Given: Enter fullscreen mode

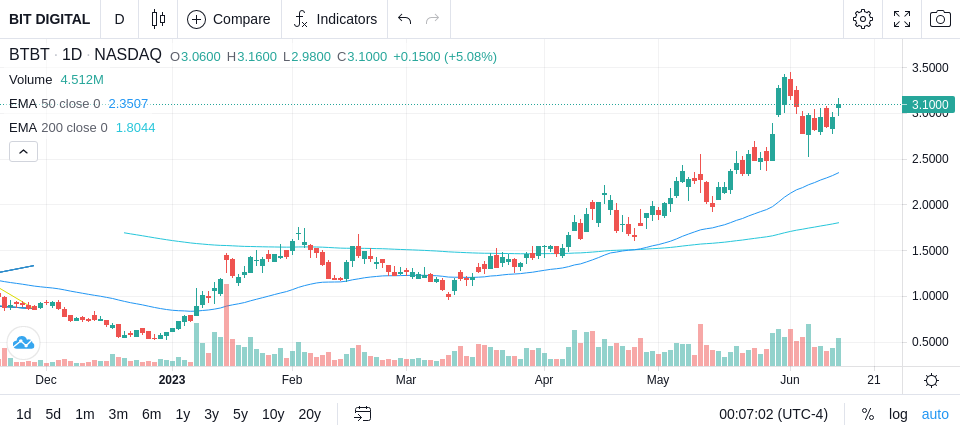Looking at the screenshot, I should coord(902,19).
